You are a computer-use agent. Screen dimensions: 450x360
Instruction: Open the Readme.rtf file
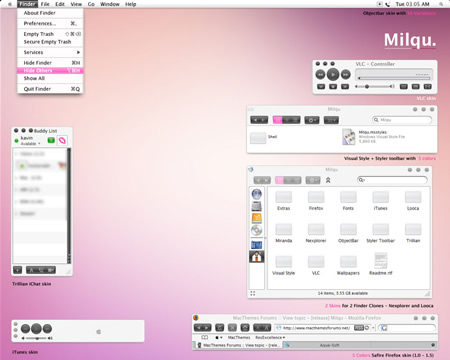[381, 264]
